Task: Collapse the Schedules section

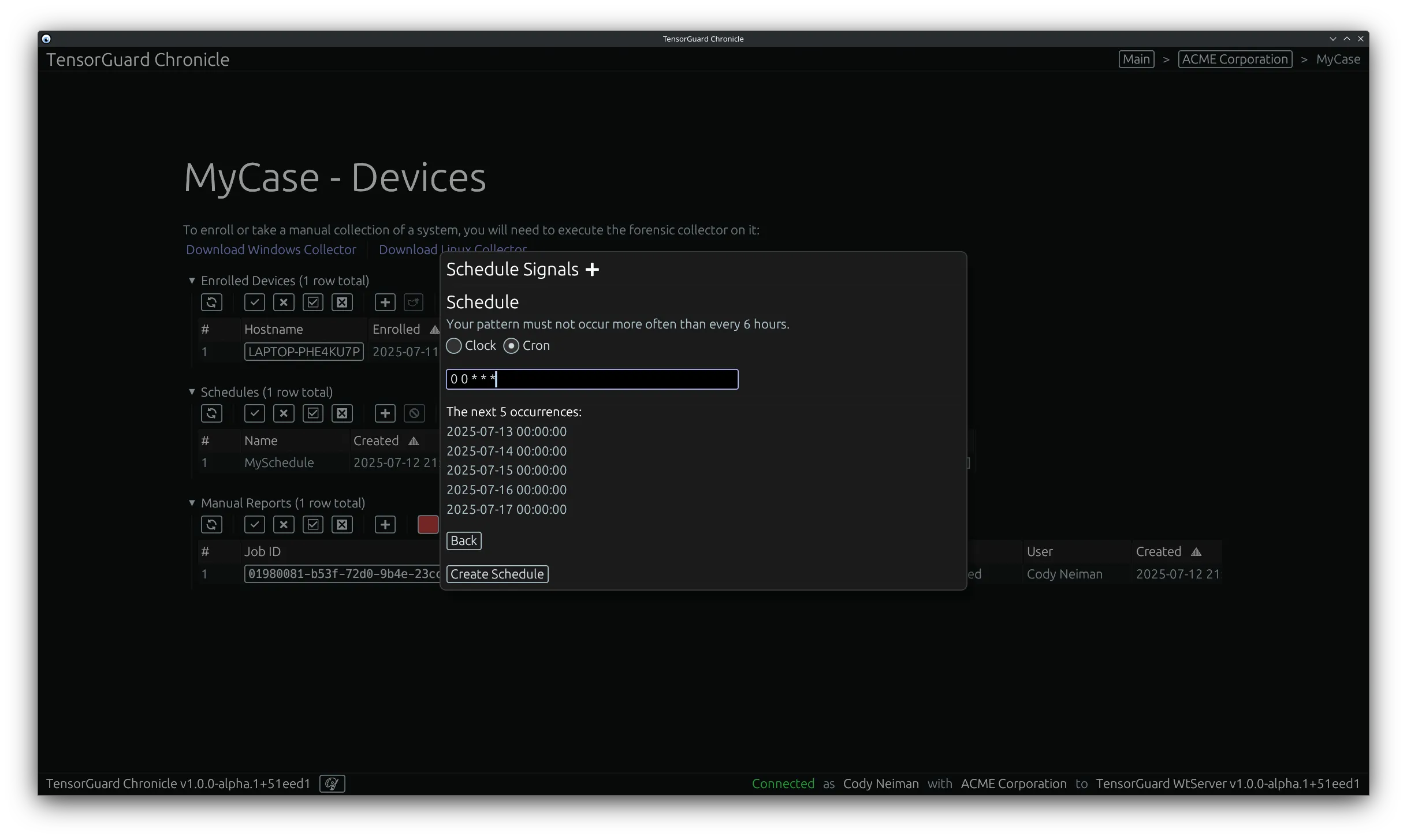Action: (x=192, y=391)
